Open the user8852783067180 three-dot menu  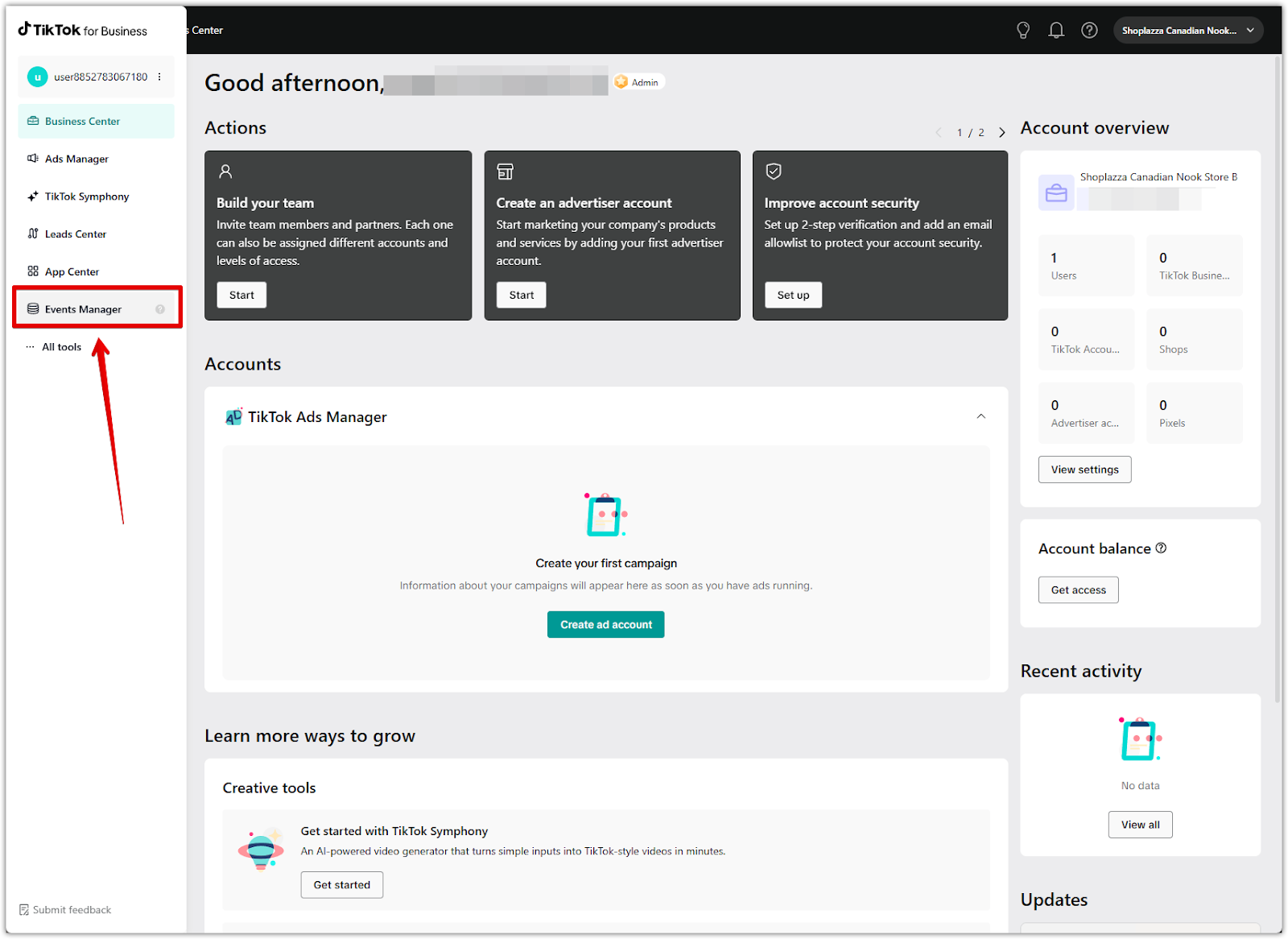pyautogui.click(x=159, y=77)
